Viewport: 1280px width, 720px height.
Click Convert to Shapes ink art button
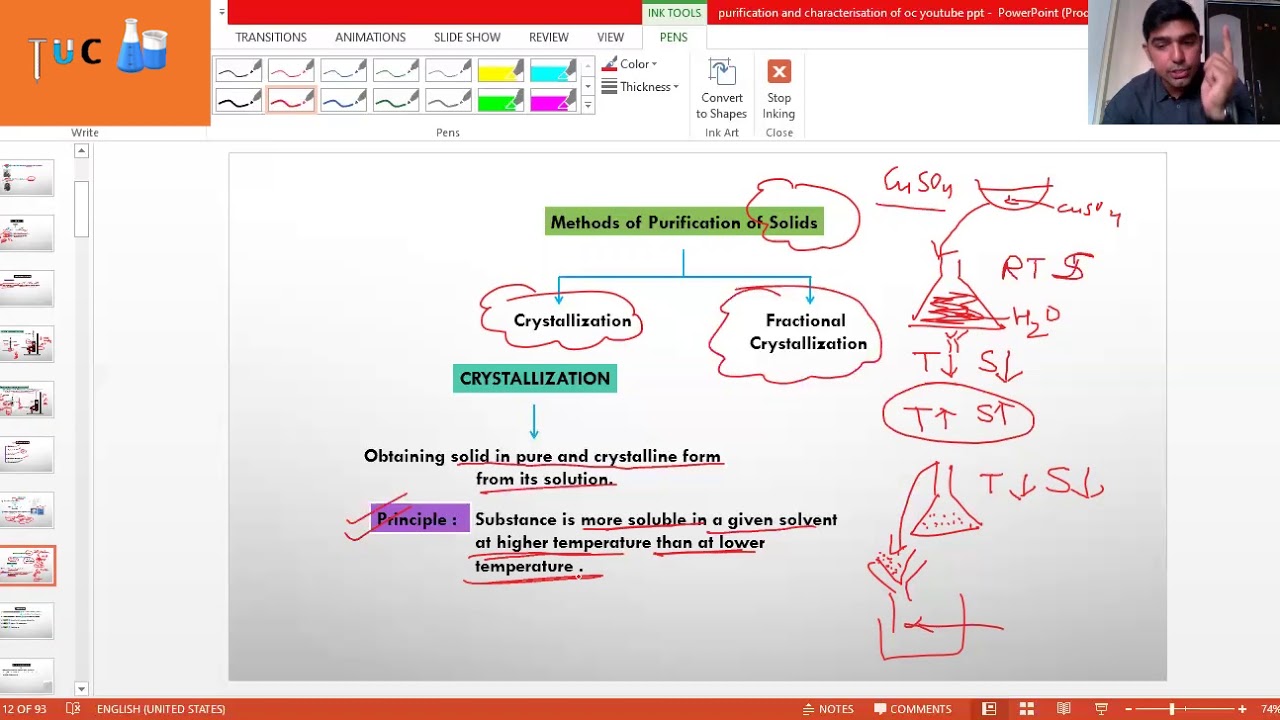click(x=722, y=89)
